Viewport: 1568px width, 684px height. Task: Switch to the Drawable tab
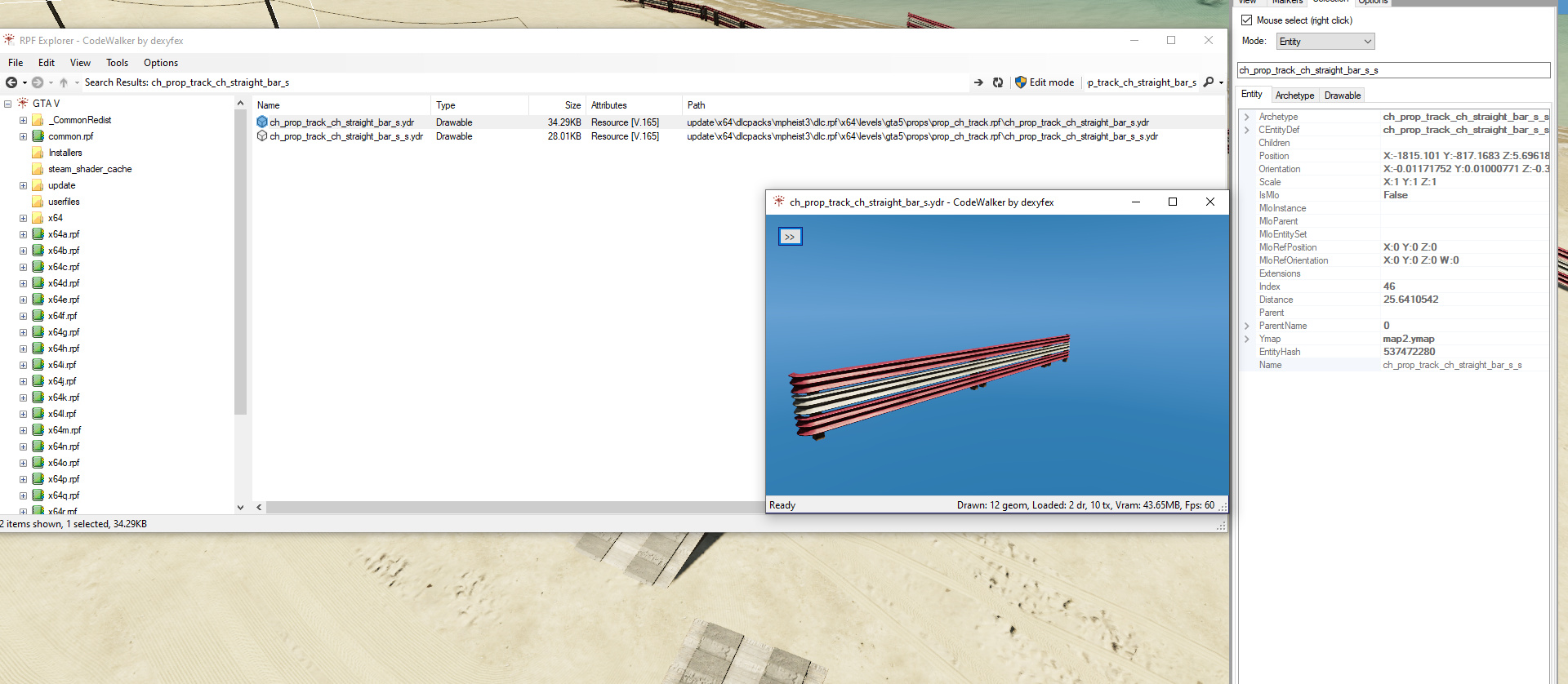click(x=1342, y=95)
